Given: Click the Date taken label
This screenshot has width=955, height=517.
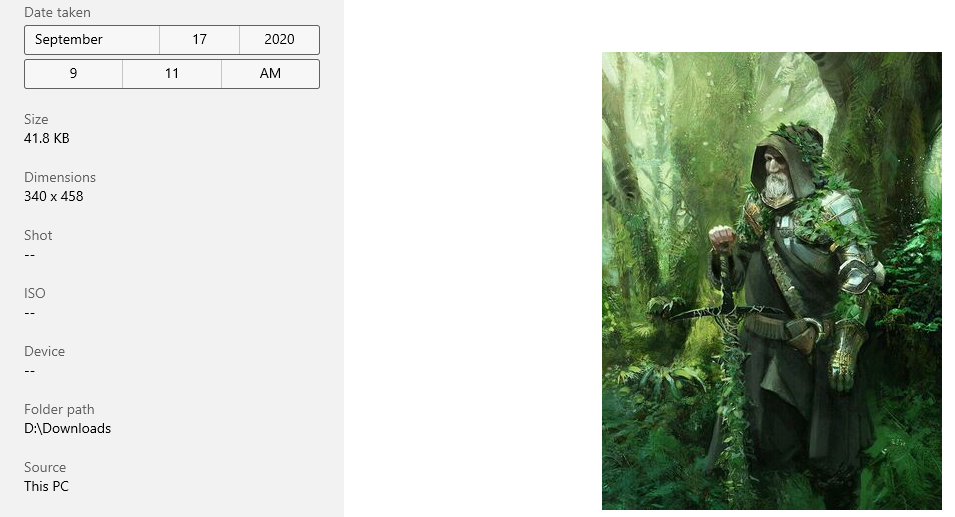Looking at the screenshot, I should [57, 12].
